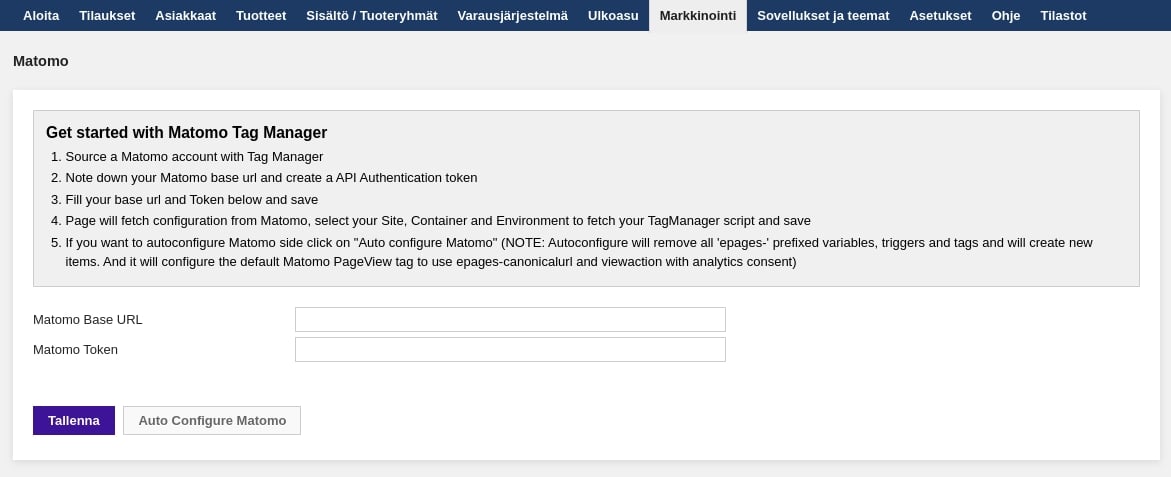Image resolution: width=1171 pixels, height=477 pixels.
Task: Open the Ohje help menu
Action: (x=1006, y=15)
